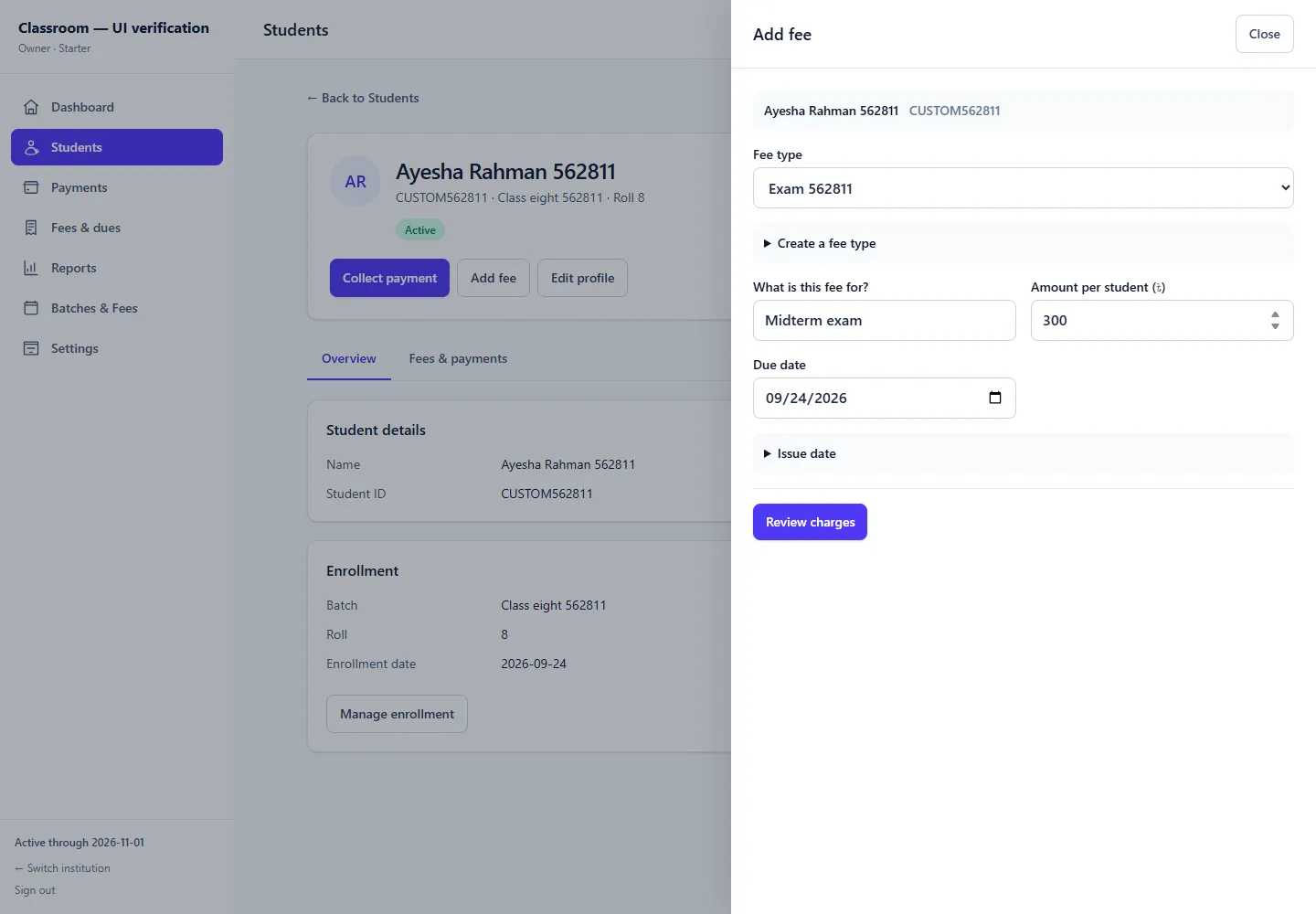Click the Dashboard home icon in sidebar
This screenshot has height=914, width=1316.
tap(31, 107)
